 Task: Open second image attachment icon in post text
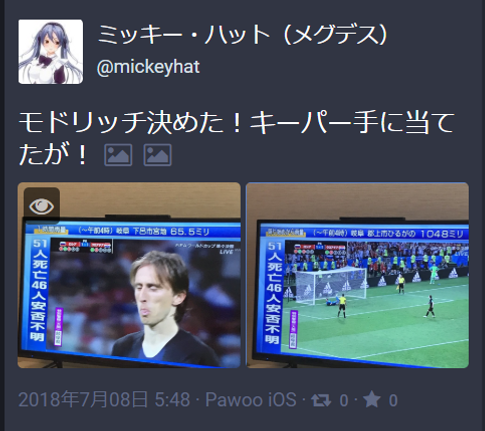click(x=158, y=155)
